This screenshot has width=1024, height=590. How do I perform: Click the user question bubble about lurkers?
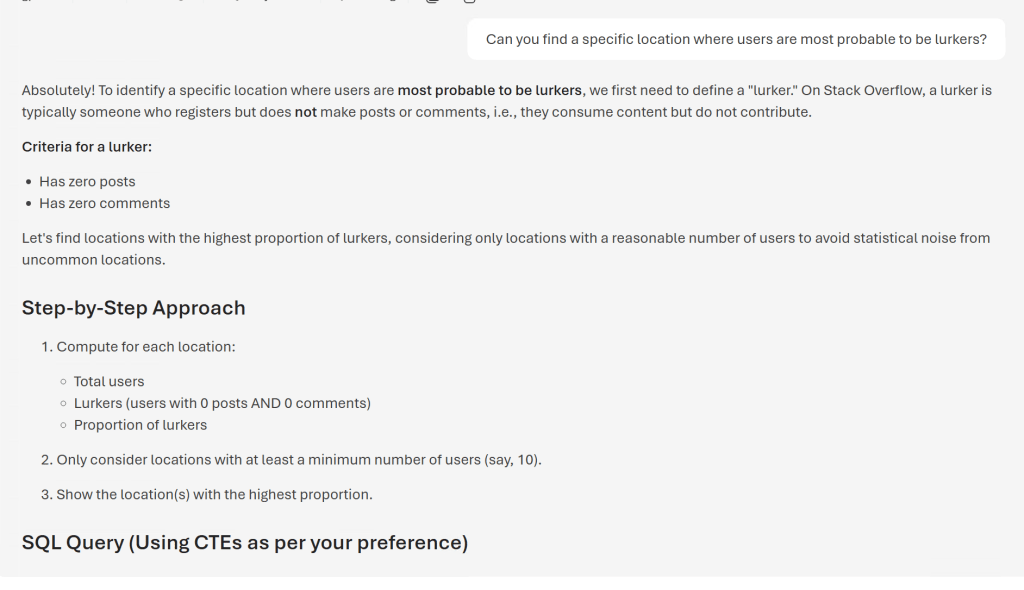click(x=736, y=39)
